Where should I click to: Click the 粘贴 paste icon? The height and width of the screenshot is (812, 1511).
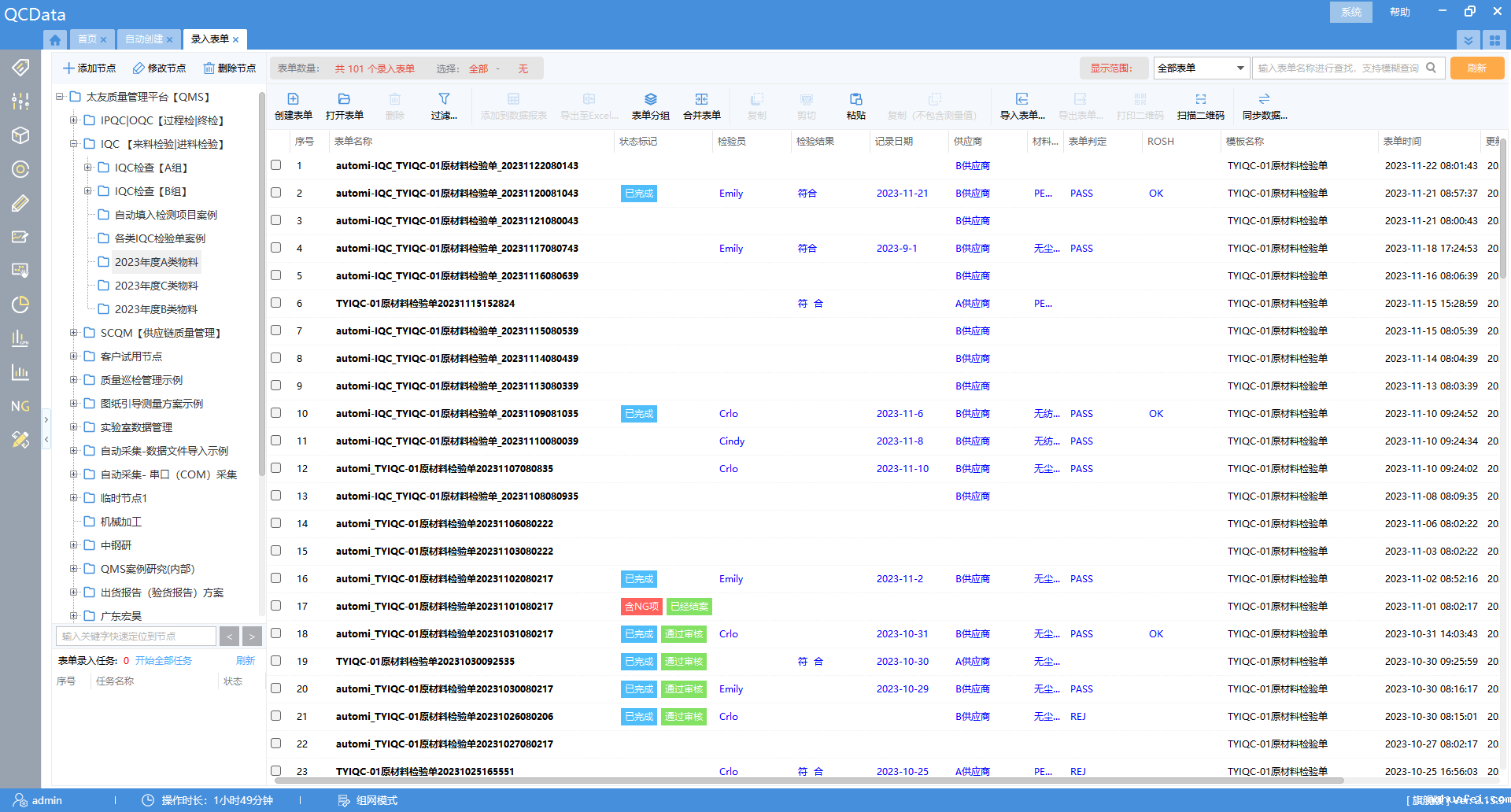855,99
